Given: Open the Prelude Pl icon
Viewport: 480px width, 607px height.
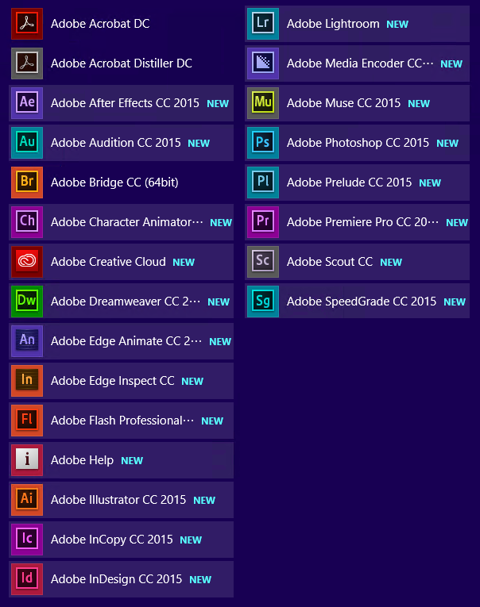Looking at the screenshot, I should point(263,182).
